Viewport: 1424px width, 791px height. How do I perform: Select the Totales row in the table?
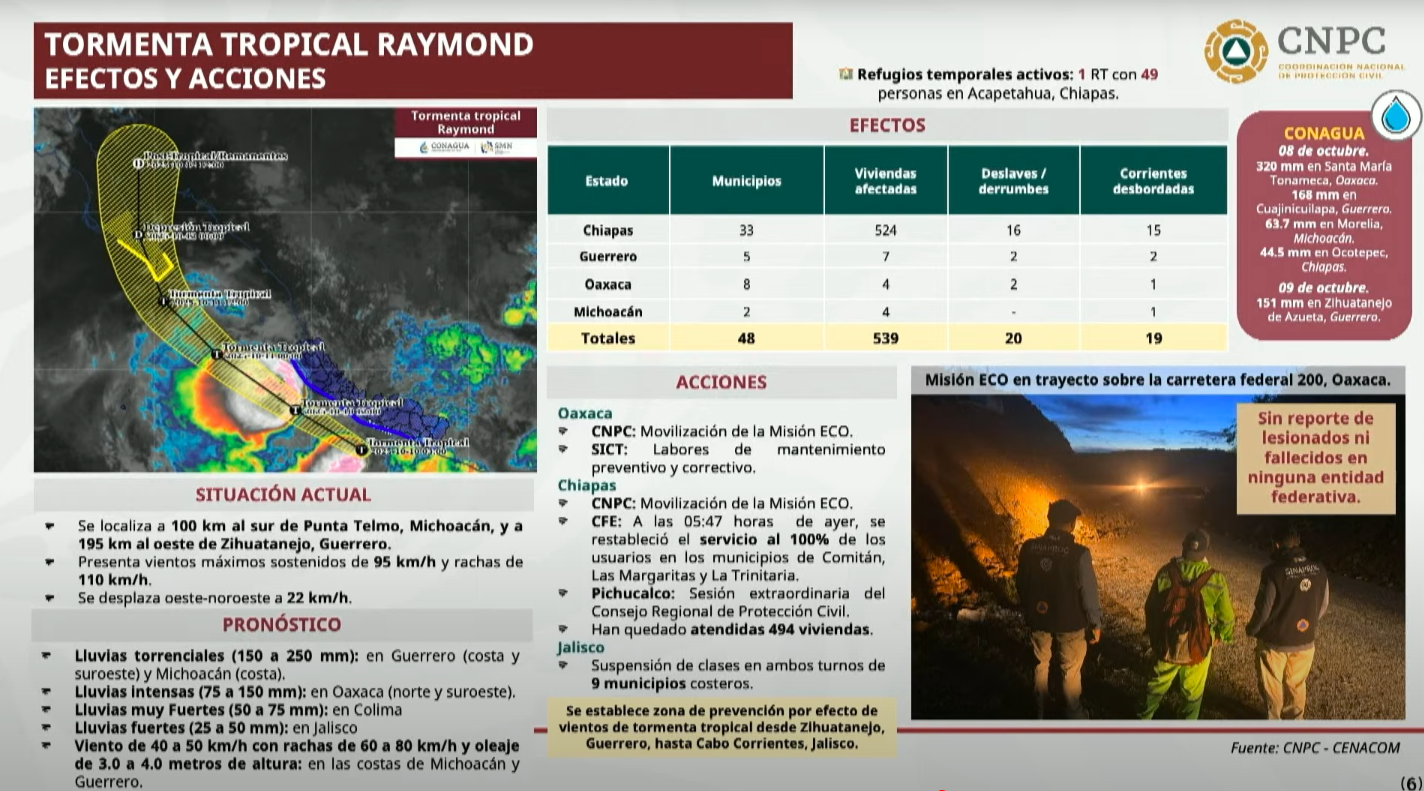coord(887,338)
